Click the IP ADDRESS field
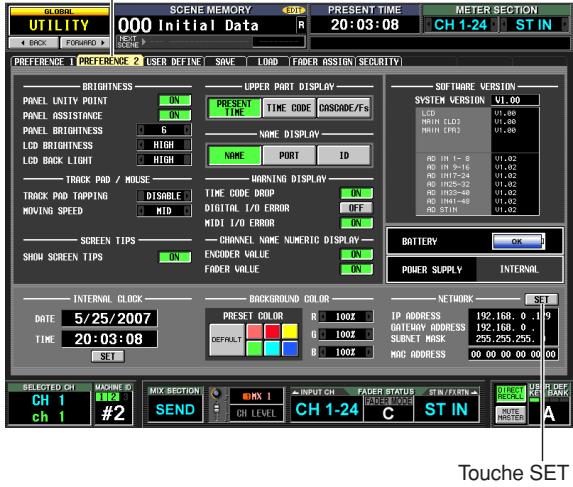Viewport: 573px width, 487px height. [513, 316]
